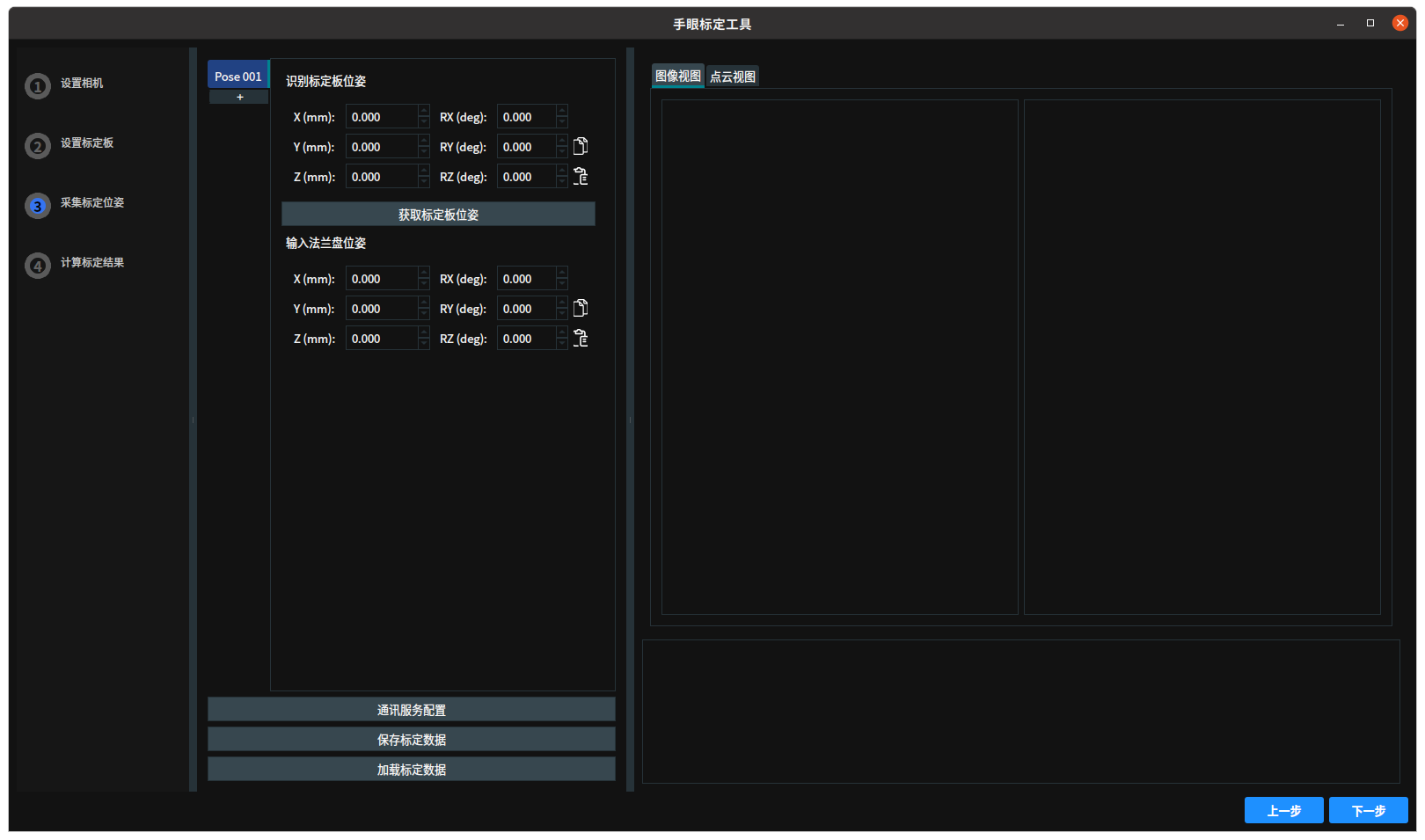Open 通讯服务配置

pos(412,709)
